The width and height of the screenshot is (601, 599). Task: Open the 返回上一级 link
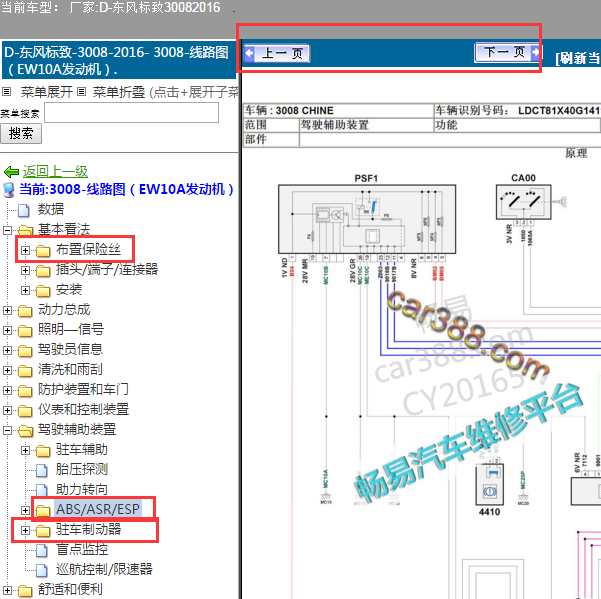point(55,171)
